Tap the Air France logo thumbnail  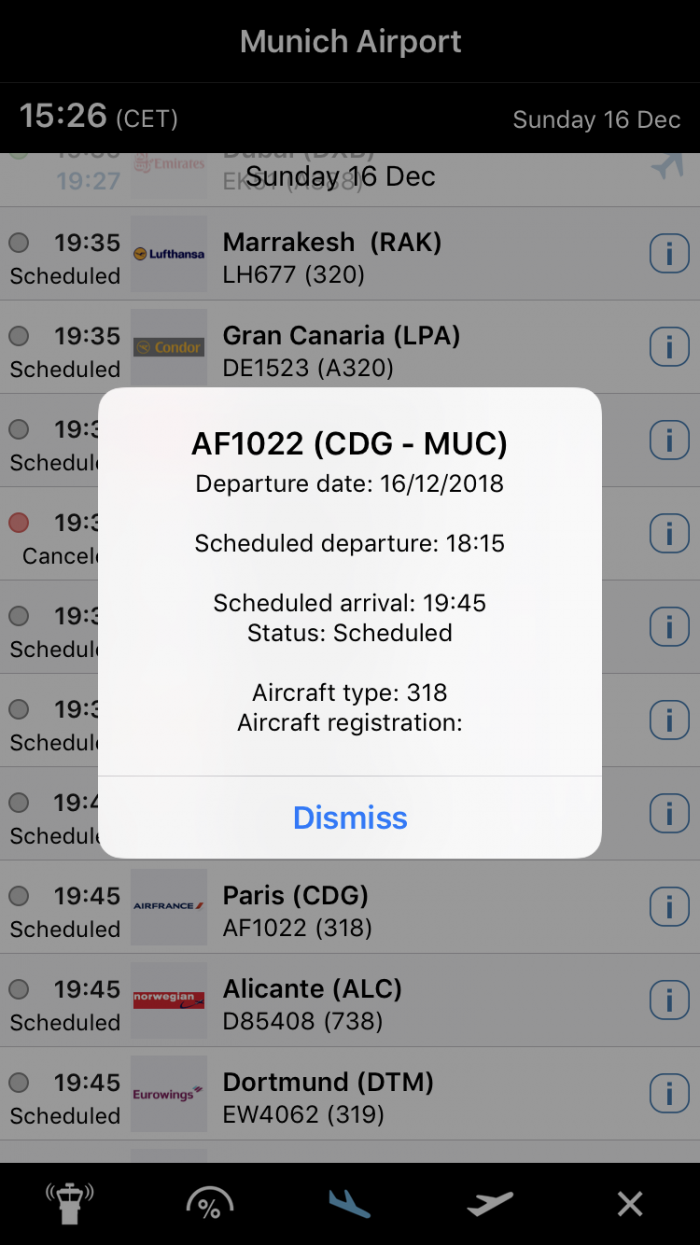[x=169, y=907]
